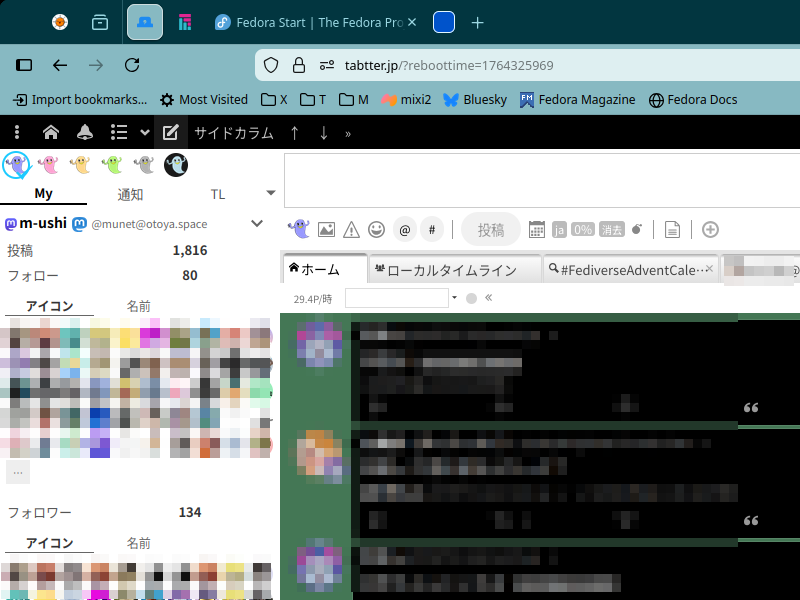Add a content warning with the triangle icon
Screen dimensions: 800x600
(x=351, y=229)
